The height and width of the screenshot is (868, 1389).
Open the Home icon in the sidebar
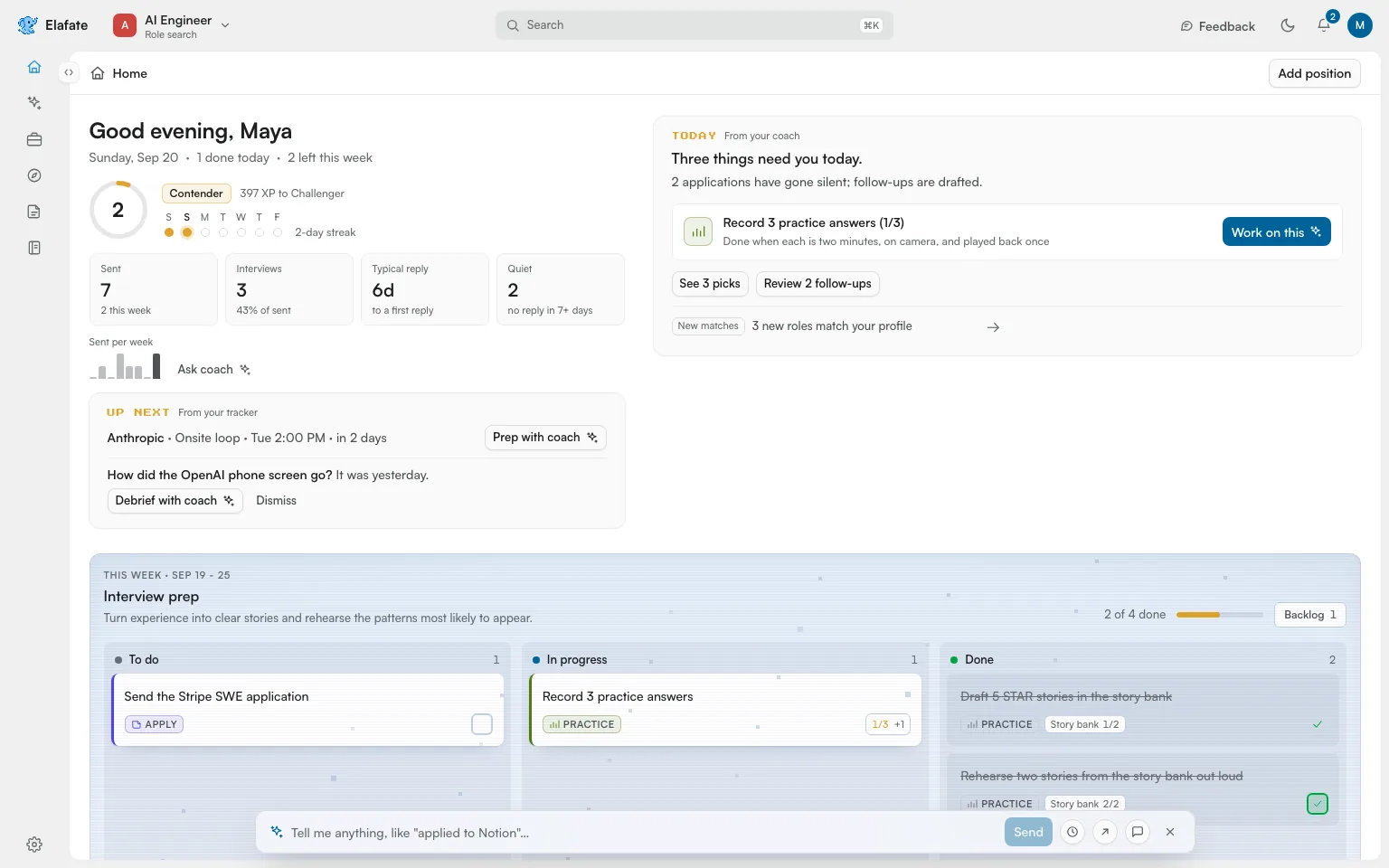[x=34, y=67]
